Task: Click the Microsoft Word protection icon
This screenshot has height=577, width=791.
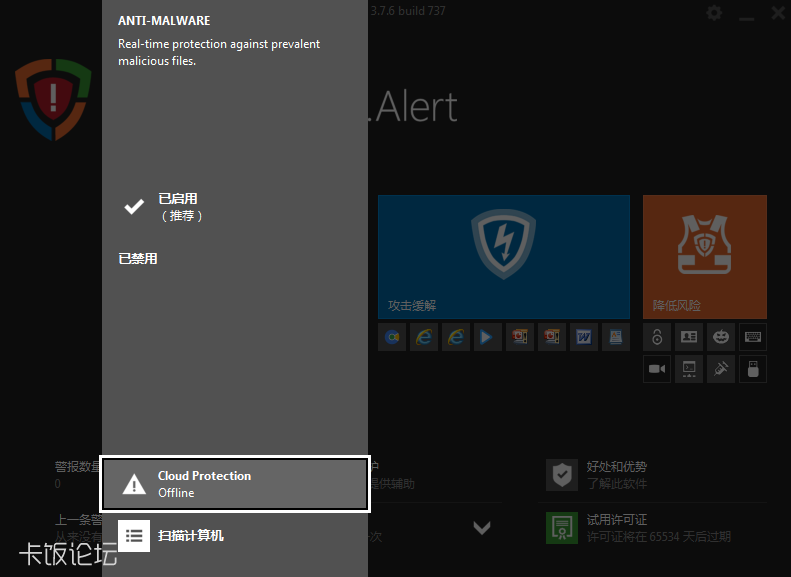Action: (583, 337)
